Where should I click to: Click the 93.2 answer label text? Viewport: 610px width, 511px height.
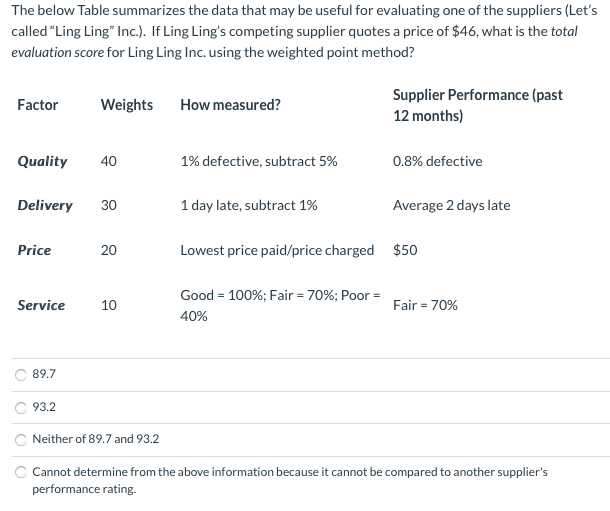[44, 407]
